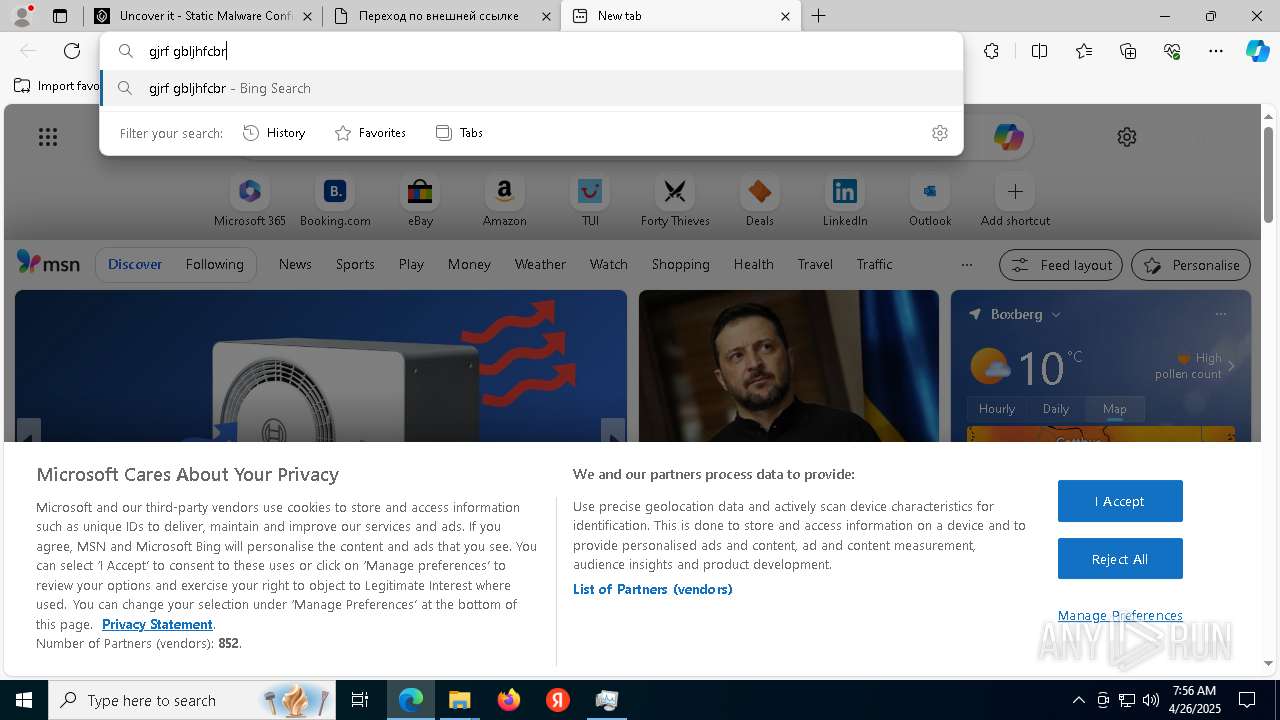Click the Personalise button
Image resolution: width=1280 pixels, height=720 pixels.
(x=1191, y=265)
